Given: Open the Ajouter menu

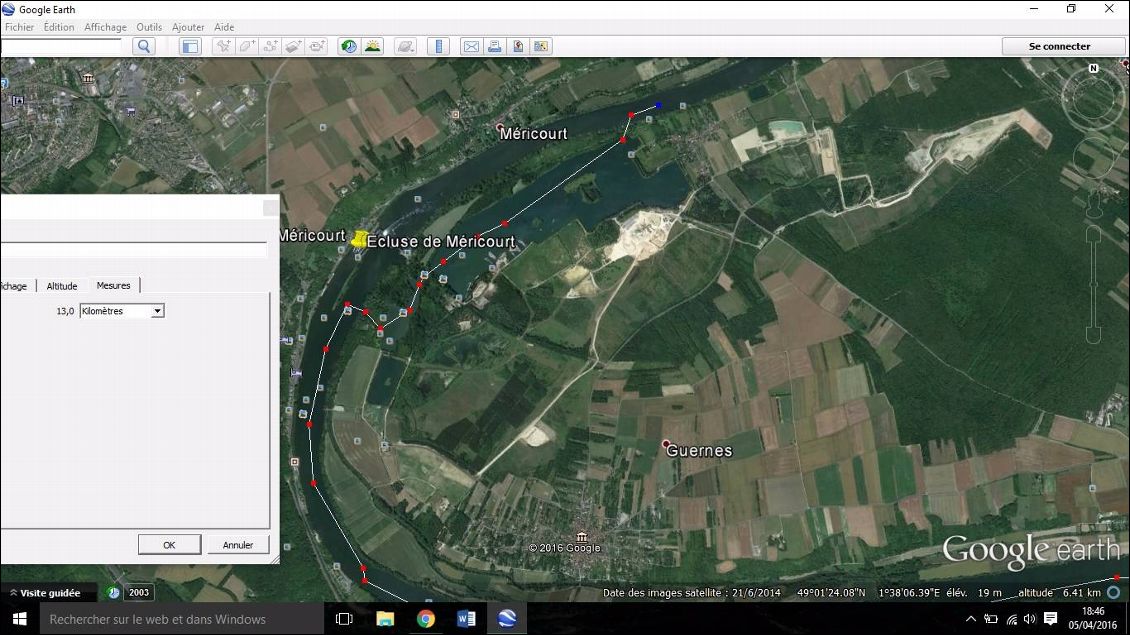Looking at the screenshot, I should click(x=188, y=27).
